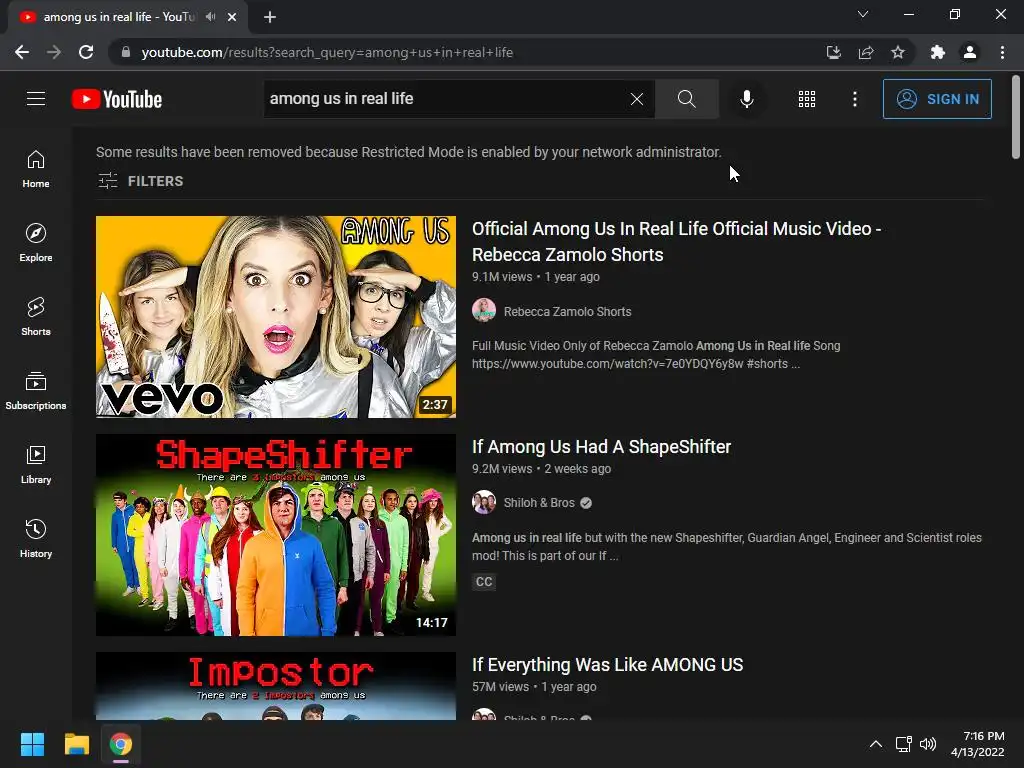The width and height of the screenshot is (1024, 768).
Task: Open History in the sidebar
Action: coord(36,538)
